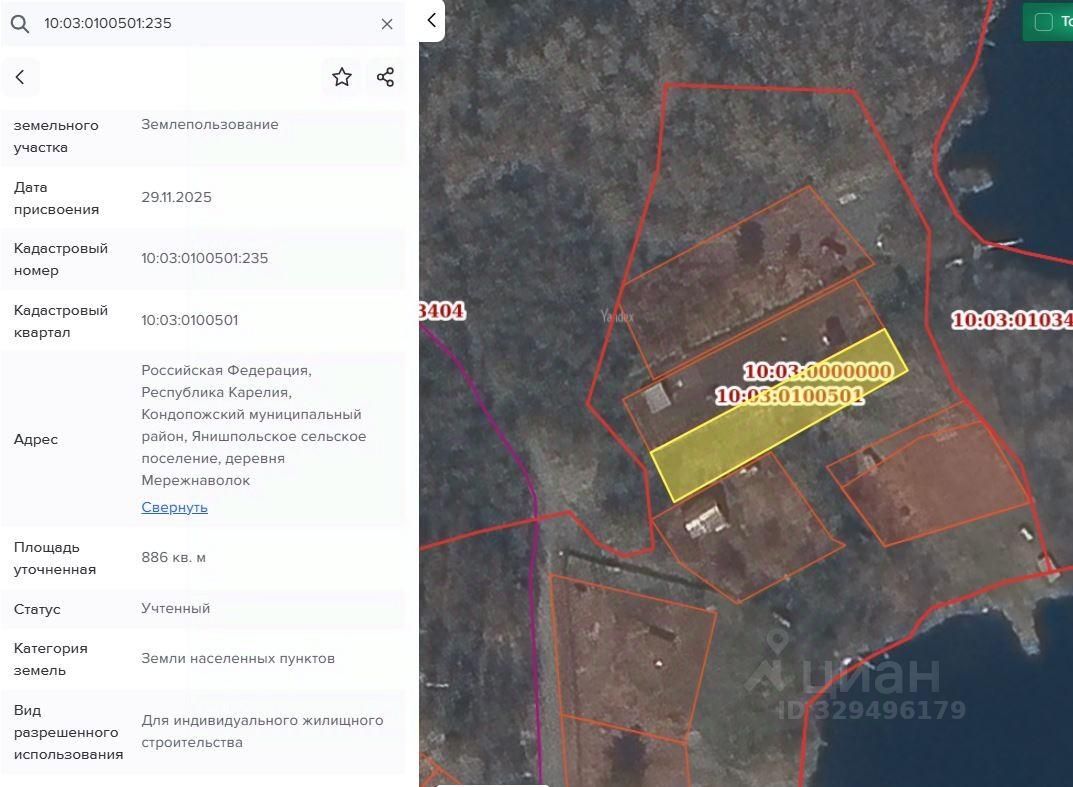Click the 10:03:0000000 map label
This screenshot has height=787, width=1073.
[818, 371]
